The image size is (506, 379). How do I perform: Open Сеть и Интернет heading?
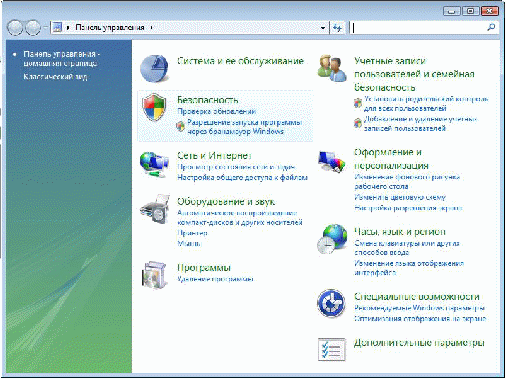214,156
